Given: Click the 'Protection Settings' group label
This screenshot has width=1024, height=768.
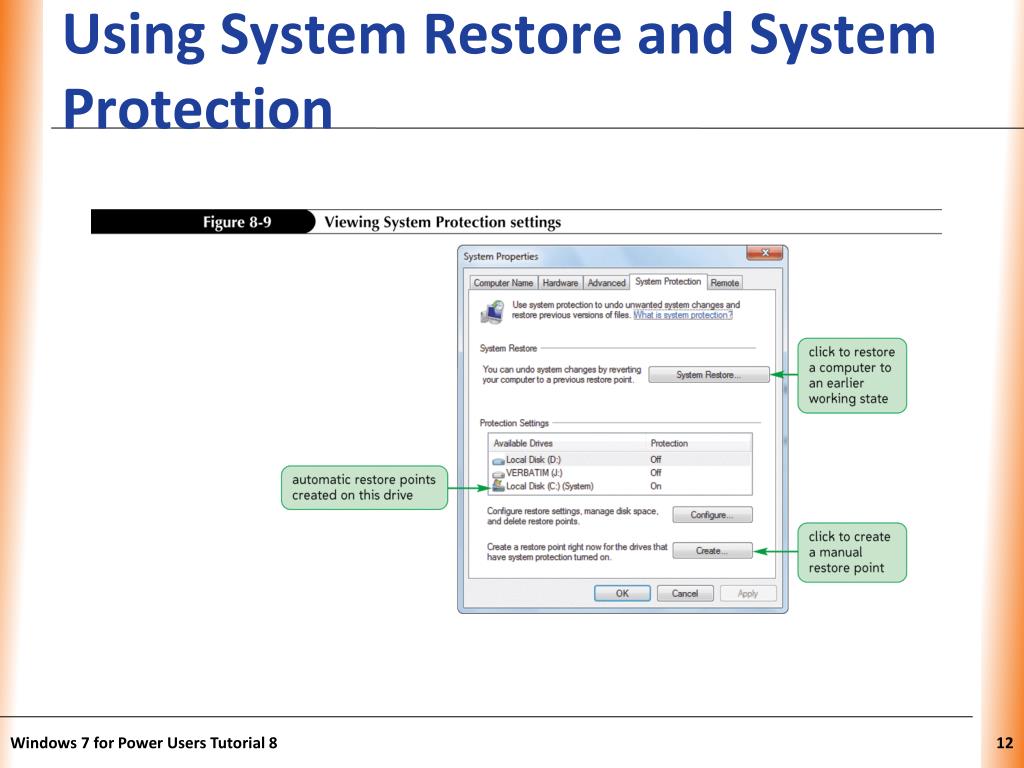Looking at the screenshot, I should pyautogui.click(x=514, y=423).
